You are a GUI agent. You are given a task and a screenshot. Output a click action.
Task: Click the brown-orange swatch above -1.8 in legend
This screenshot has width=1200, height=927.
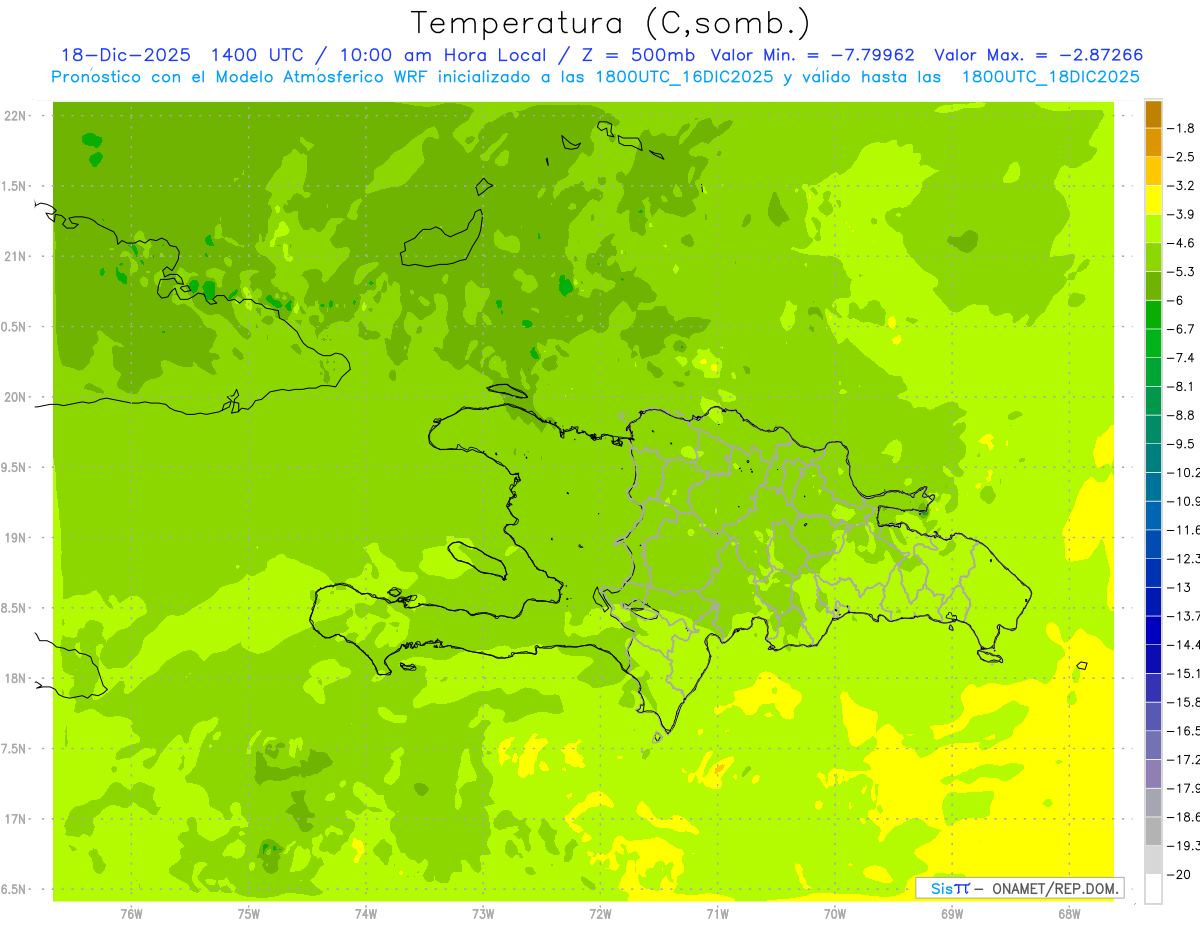tap(1153, 114)
